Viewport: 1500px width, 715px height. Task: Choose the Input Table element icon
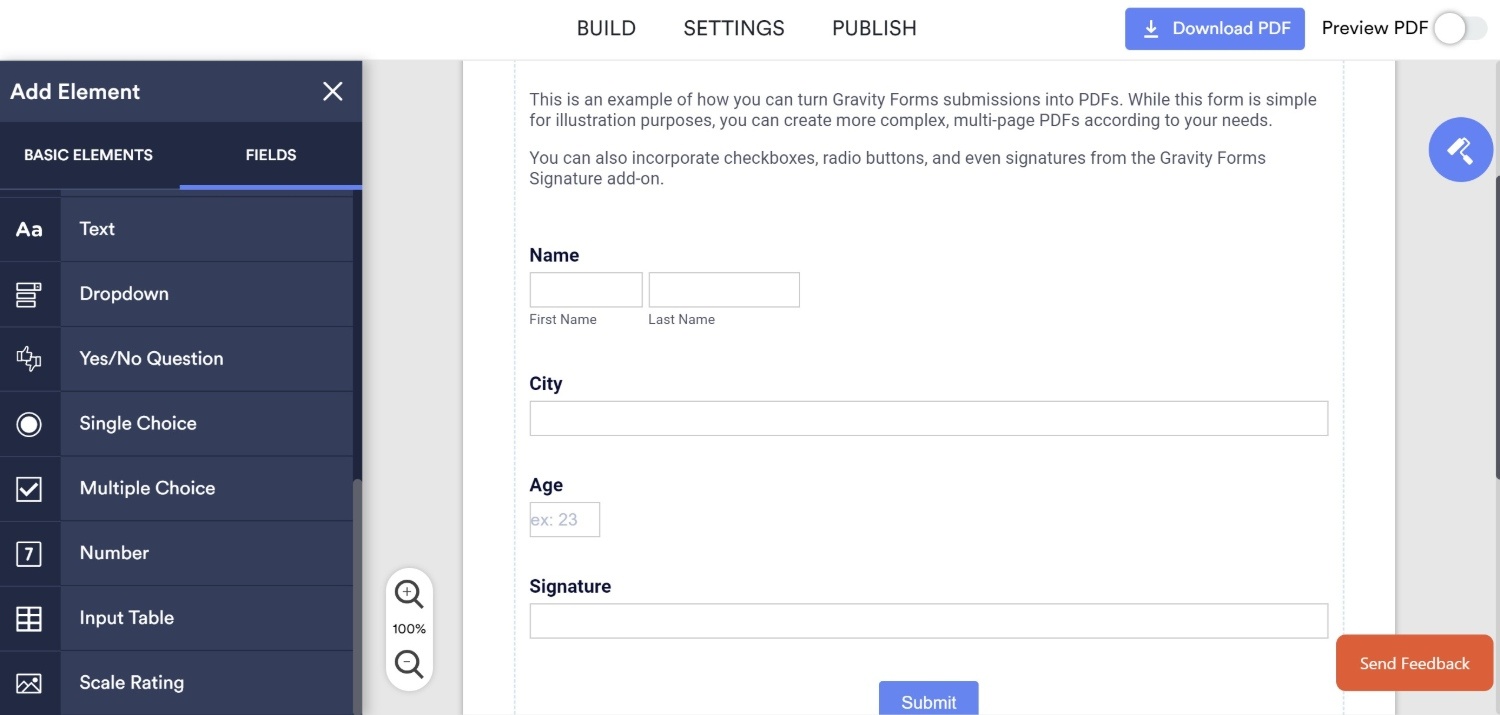(x=29, y=617)
